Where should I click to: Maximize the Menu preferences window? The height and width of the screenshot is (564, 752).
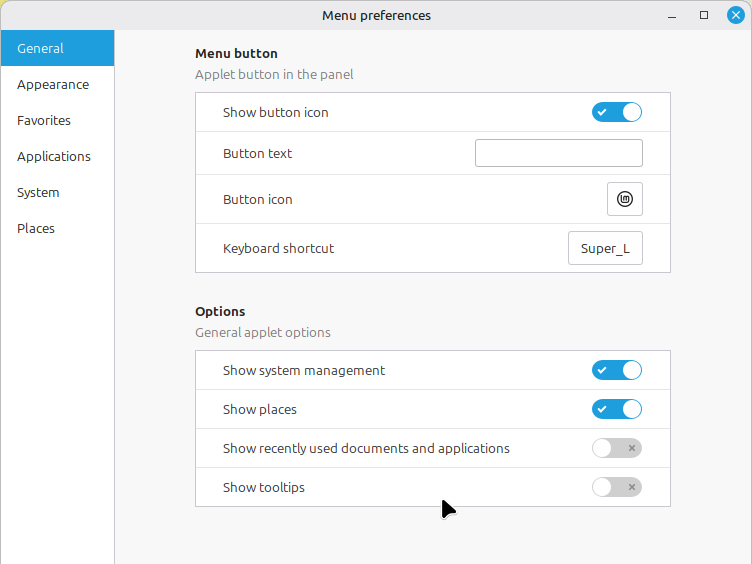pos(704,15)
